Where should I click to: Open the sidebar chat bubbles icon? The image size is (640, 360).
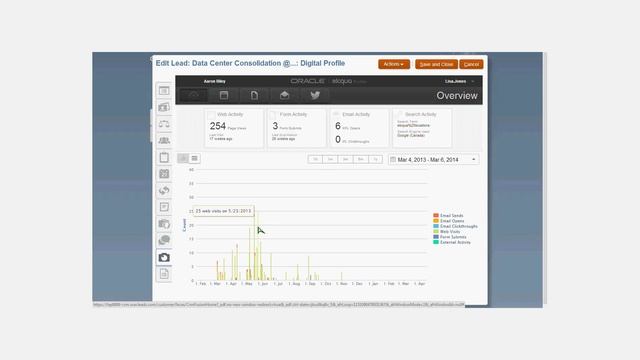(164, 240)
